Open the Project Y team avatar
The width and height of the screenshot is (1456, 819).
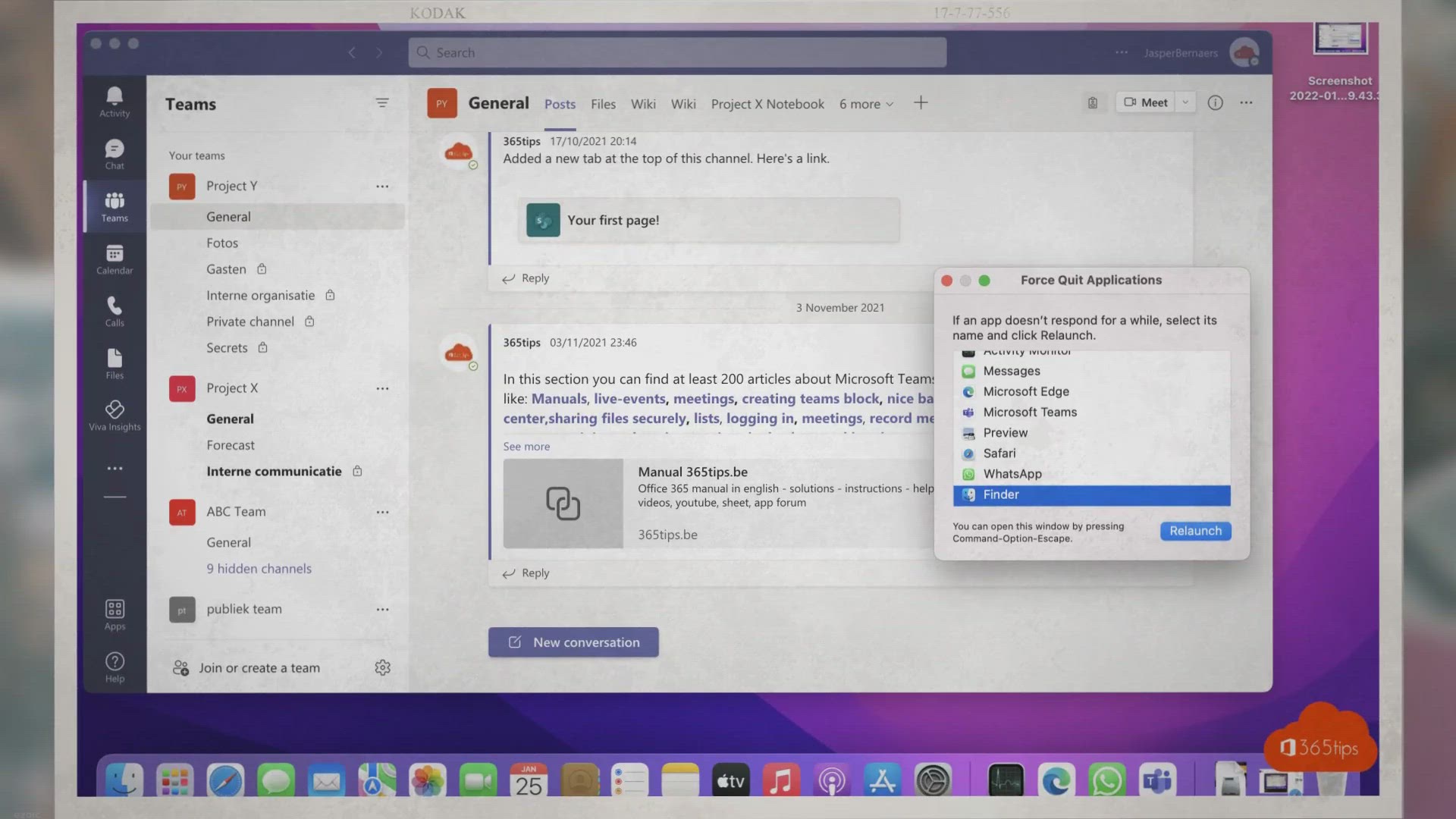(182, 187)
